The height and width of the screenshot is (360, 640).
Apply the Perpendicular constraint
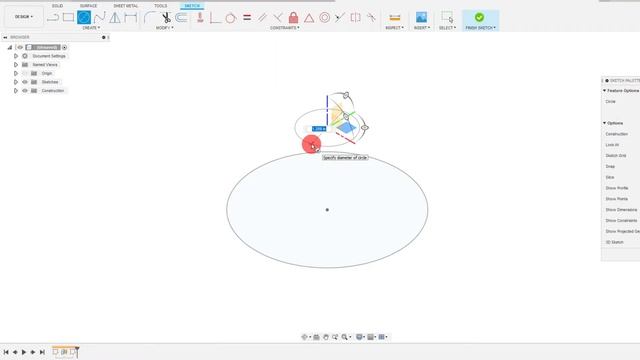pos(278,18)
